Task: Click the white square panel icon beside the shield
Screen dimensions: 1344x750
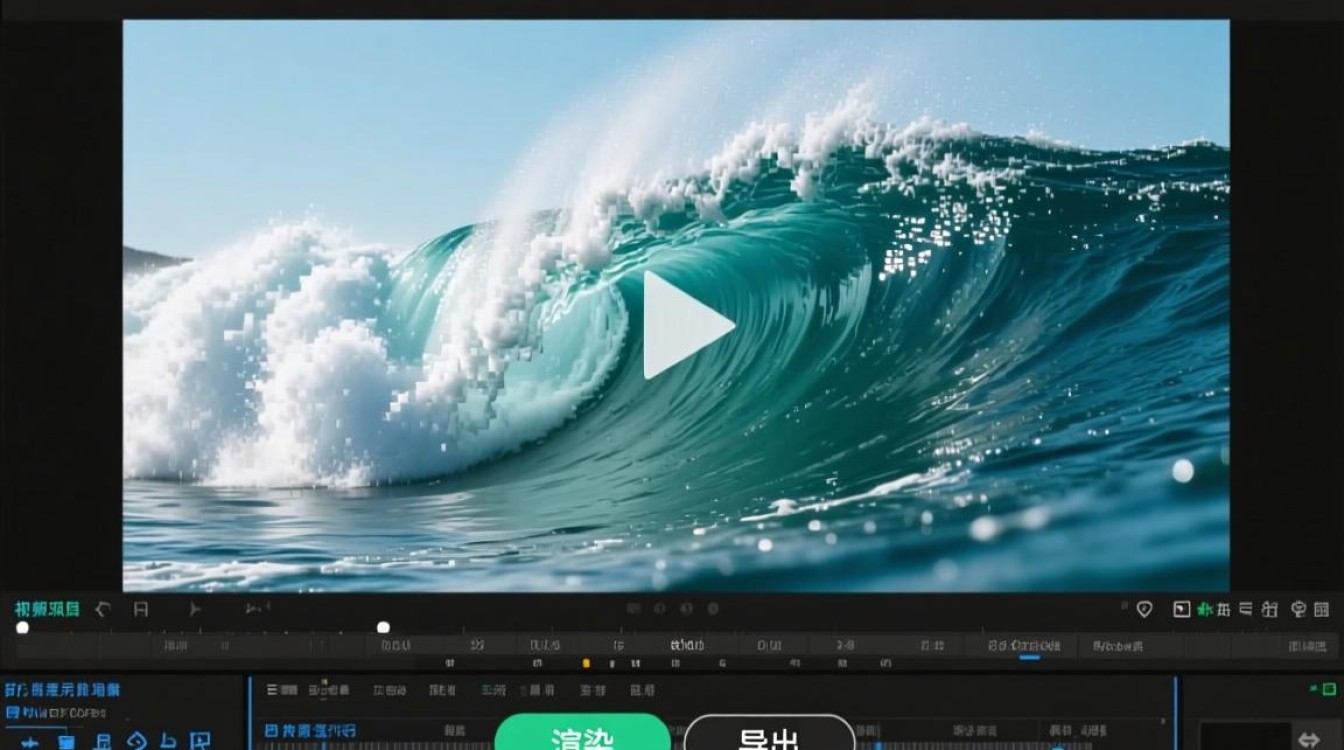Action: pyautogui.click(x=1181, y=609)
